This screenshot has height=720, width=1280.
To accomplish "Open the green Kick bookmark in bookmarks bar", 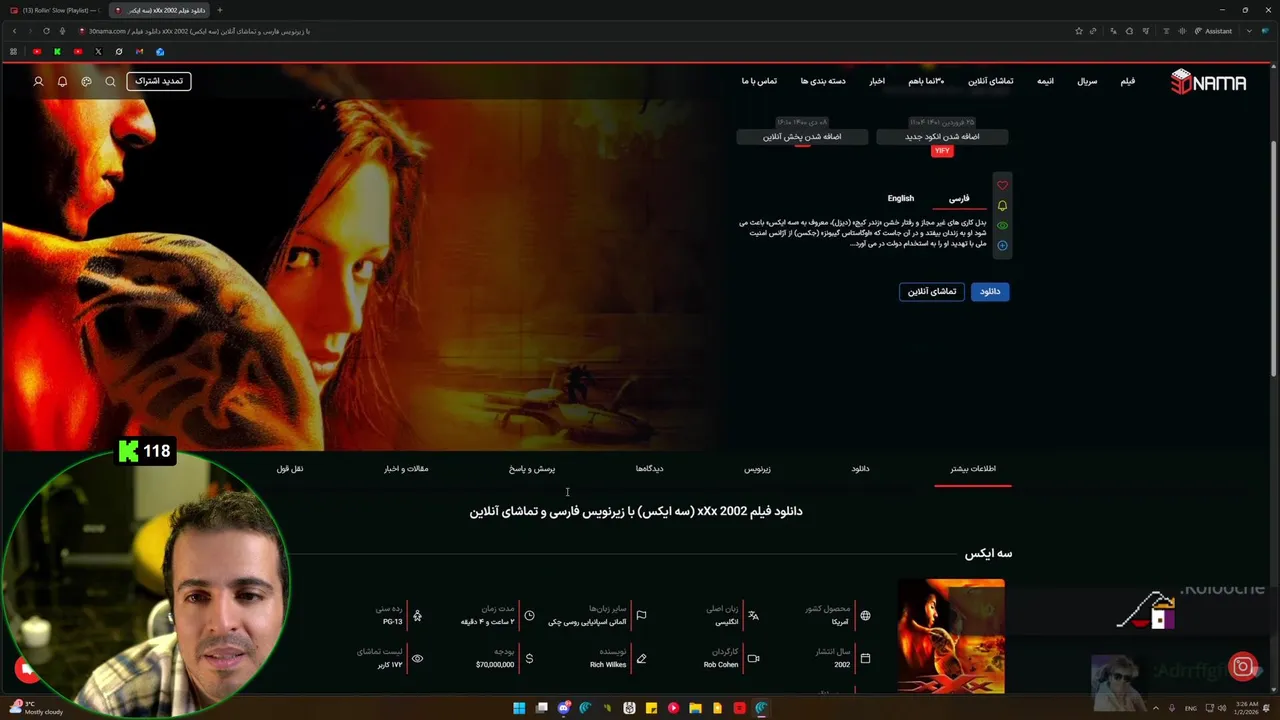I will point(57,51).
